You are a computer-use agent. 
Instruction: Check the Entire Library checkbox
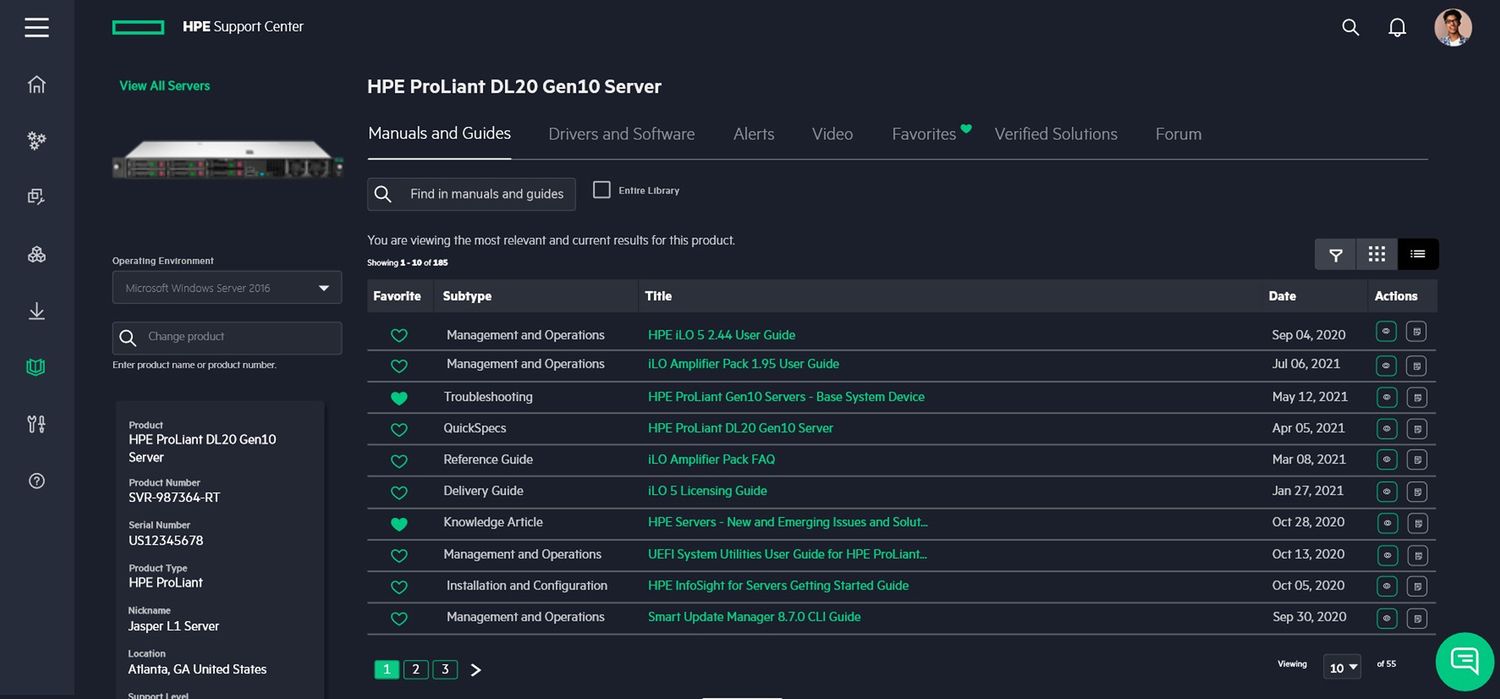pos(602,190)
